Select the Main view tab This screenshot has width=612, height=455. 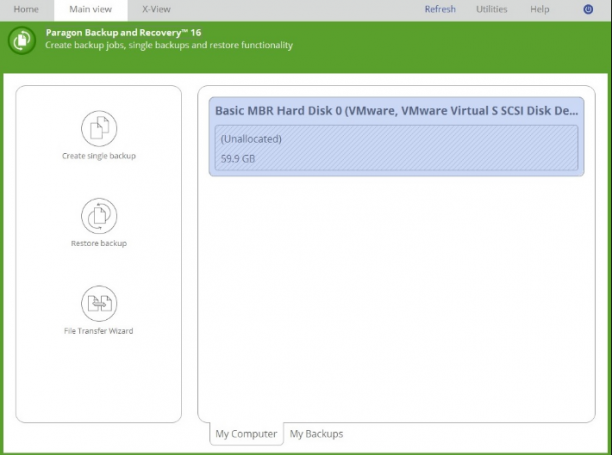tap(91, 9)
